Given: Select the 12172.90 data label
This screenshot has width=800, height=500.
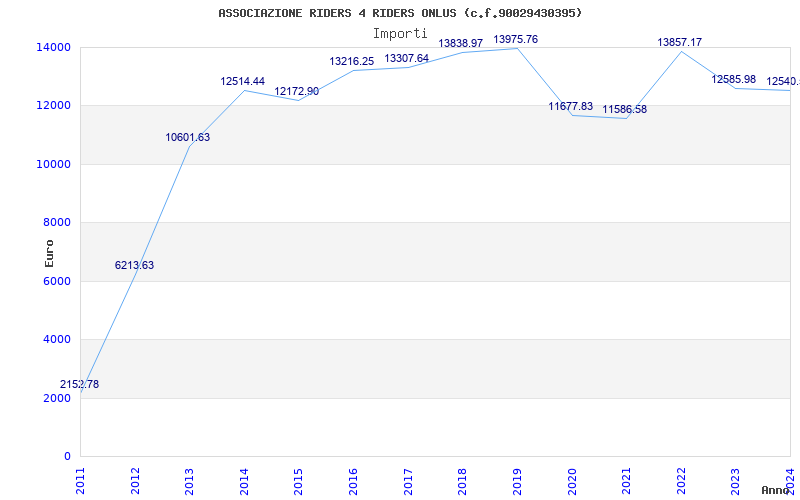Looking at the screenshot, I should [x=296, y=91].
